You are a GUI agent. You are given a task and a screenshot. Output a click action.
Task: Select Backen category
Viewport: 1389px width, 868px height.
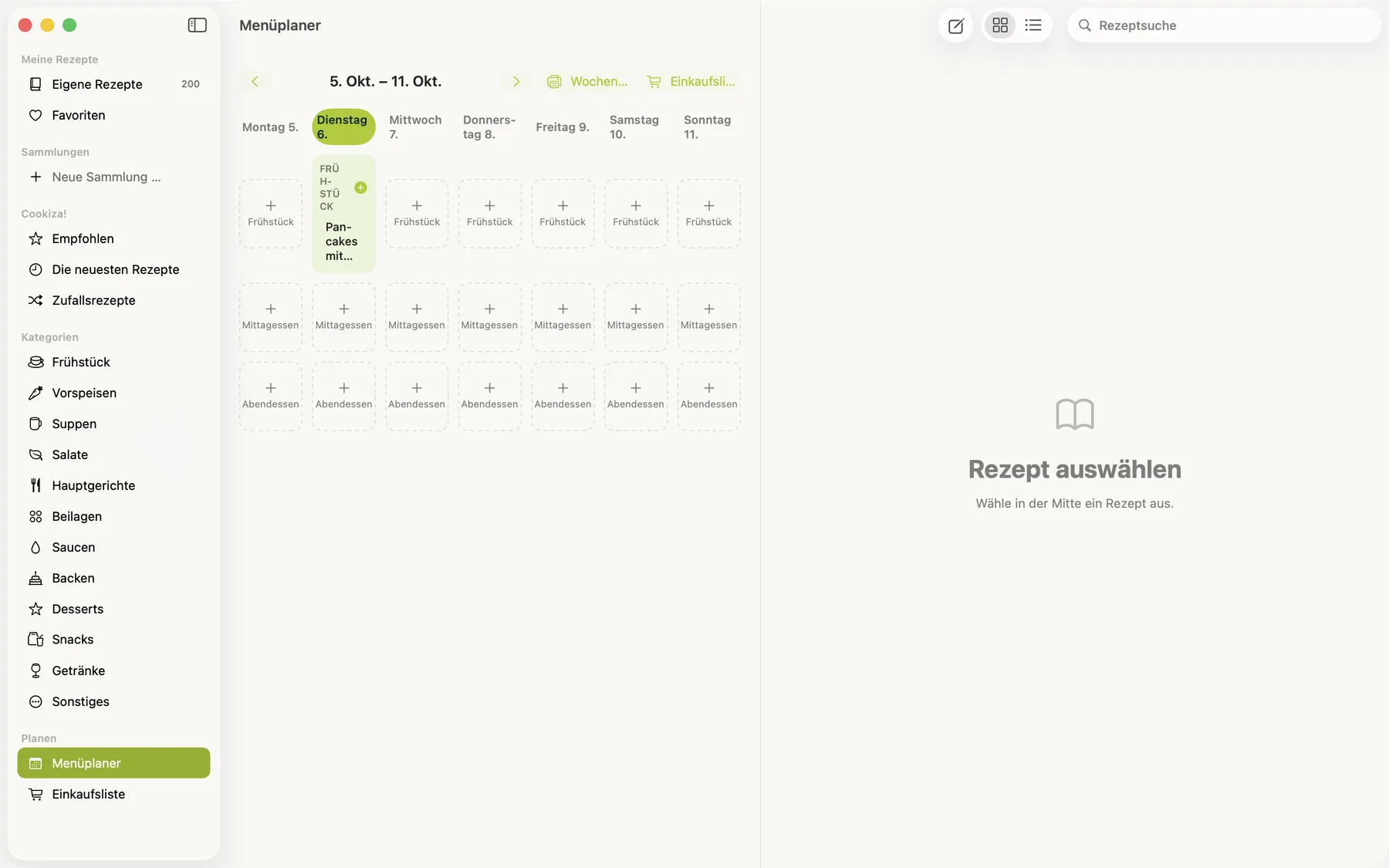[x=113, y=578]
